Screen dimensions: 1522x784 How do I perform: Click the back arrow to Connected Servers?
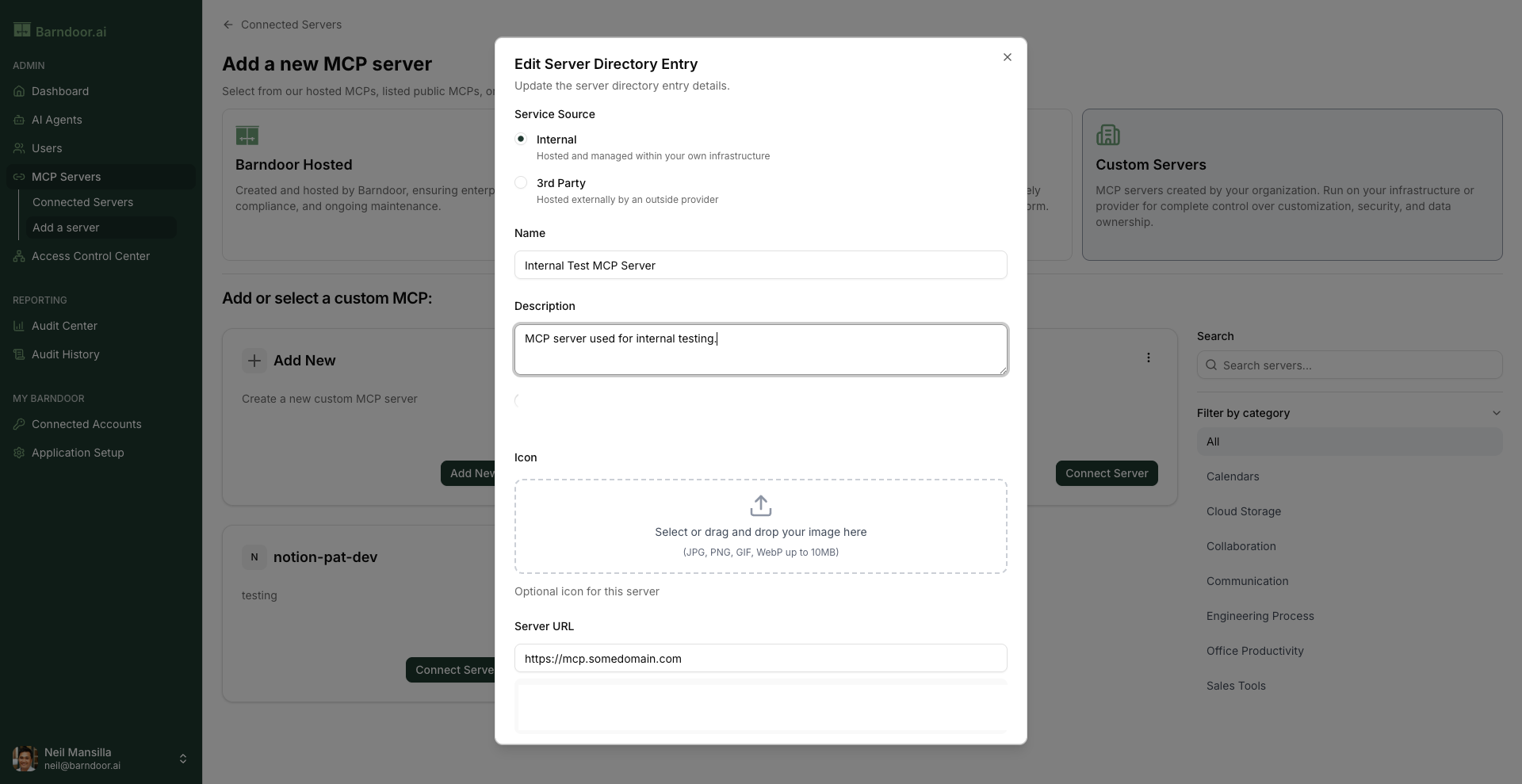[x=228, y=25]
